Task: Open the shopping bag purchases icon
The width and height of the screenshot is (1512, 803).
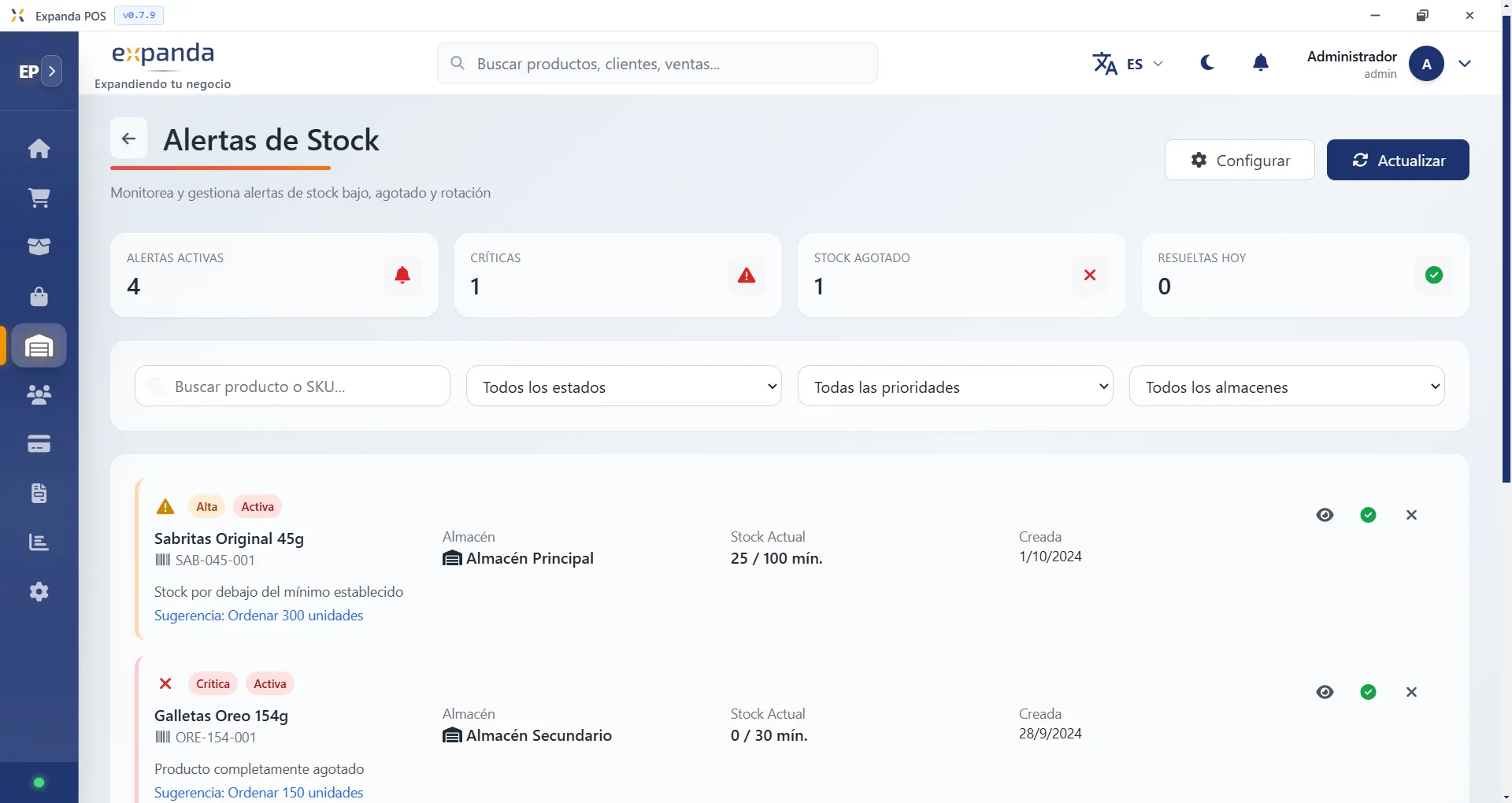Action: (39, 296)
